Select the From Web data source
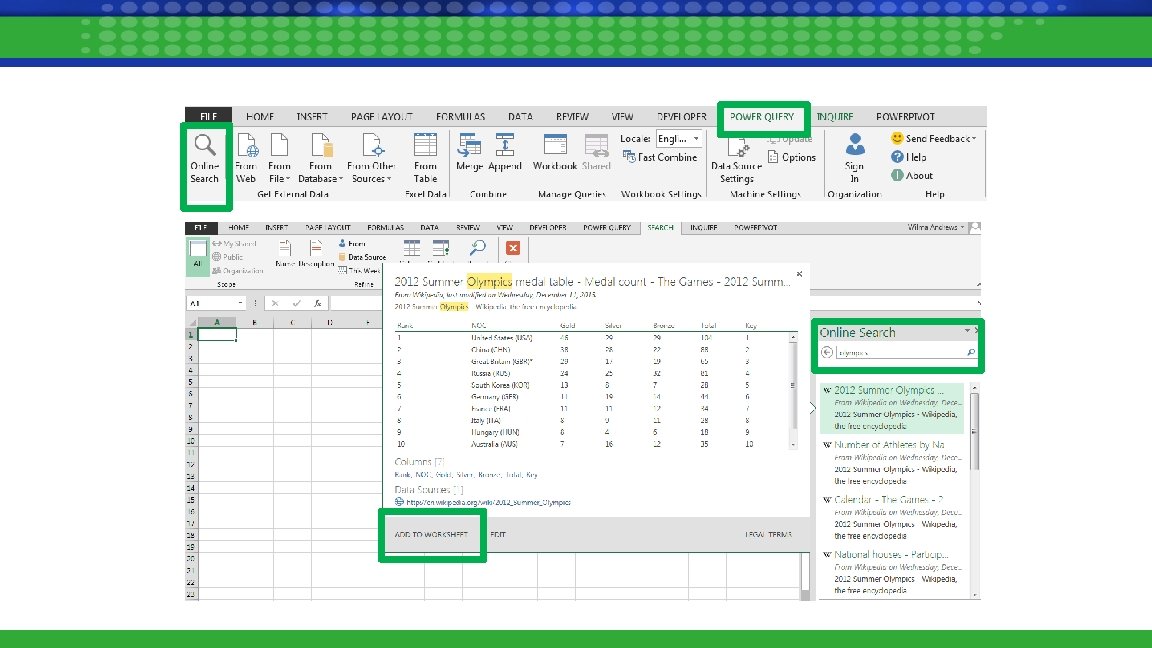The width and height of the screenshot is (1152, 648). 246,159
